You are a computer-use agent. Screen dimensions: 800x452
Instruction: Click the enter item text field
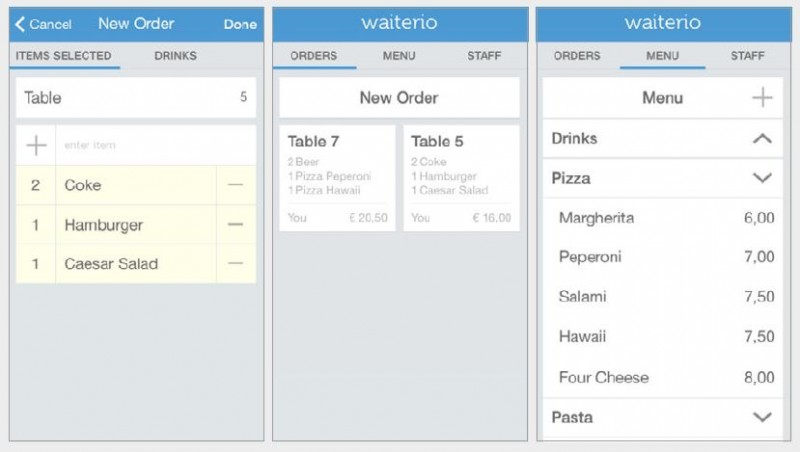(150, 146)
